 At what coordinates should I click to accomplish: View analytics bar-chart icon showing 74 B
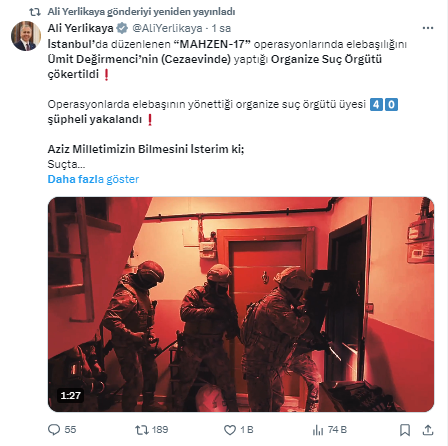(x=318, y=430)
